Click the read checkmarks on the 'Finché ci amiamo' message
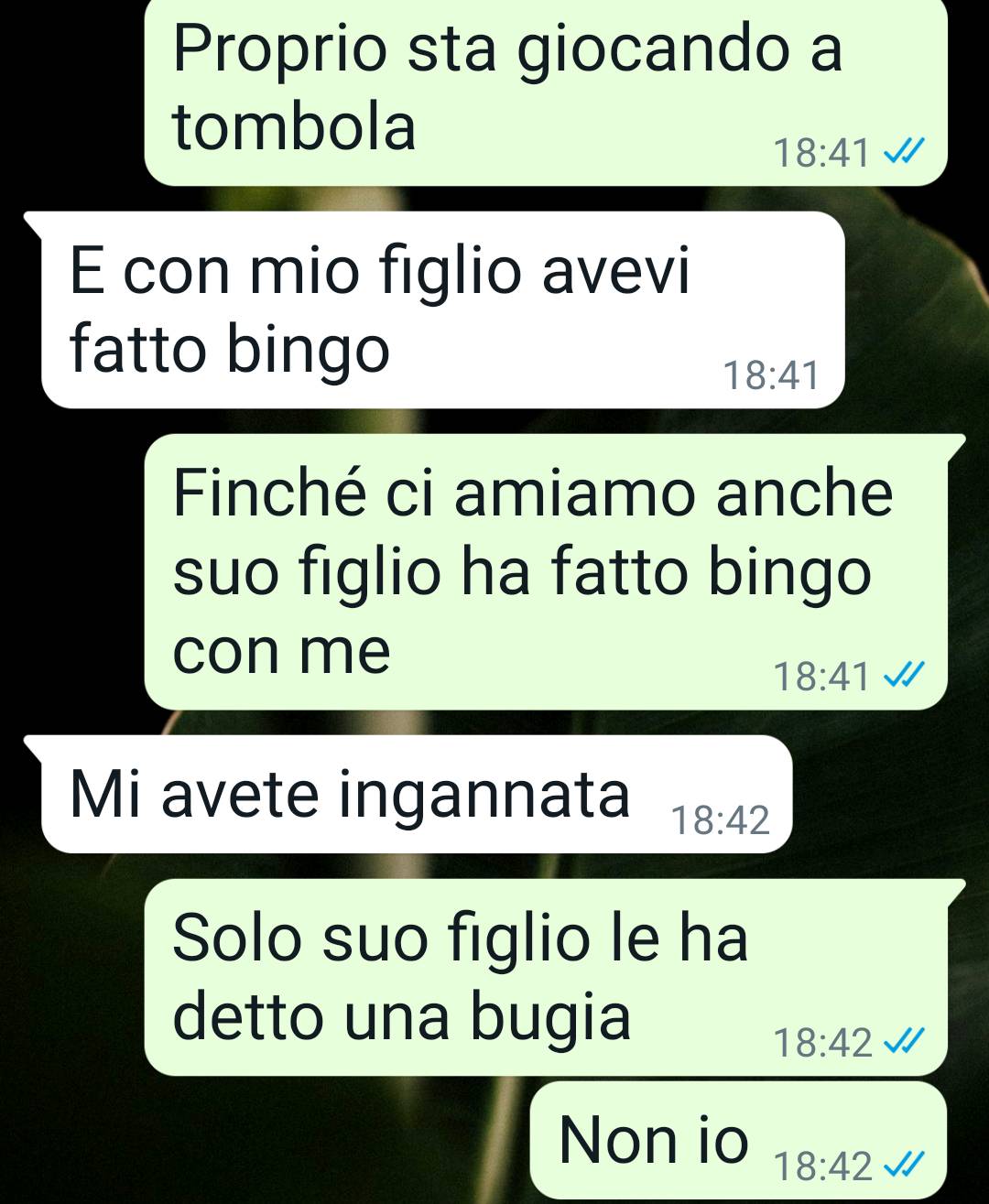The image size is (989, 1204). click(x=903, y=676)
